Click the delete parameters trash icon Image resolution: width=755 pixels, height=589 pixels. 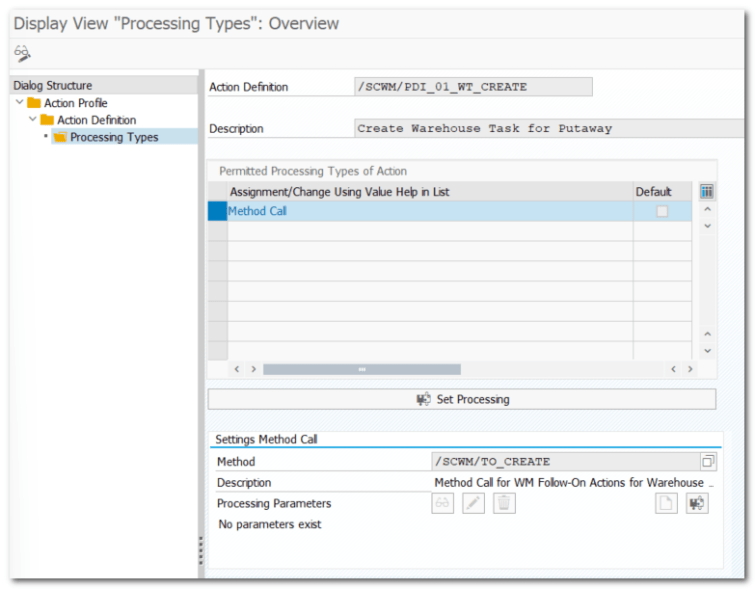click(504, 503)
